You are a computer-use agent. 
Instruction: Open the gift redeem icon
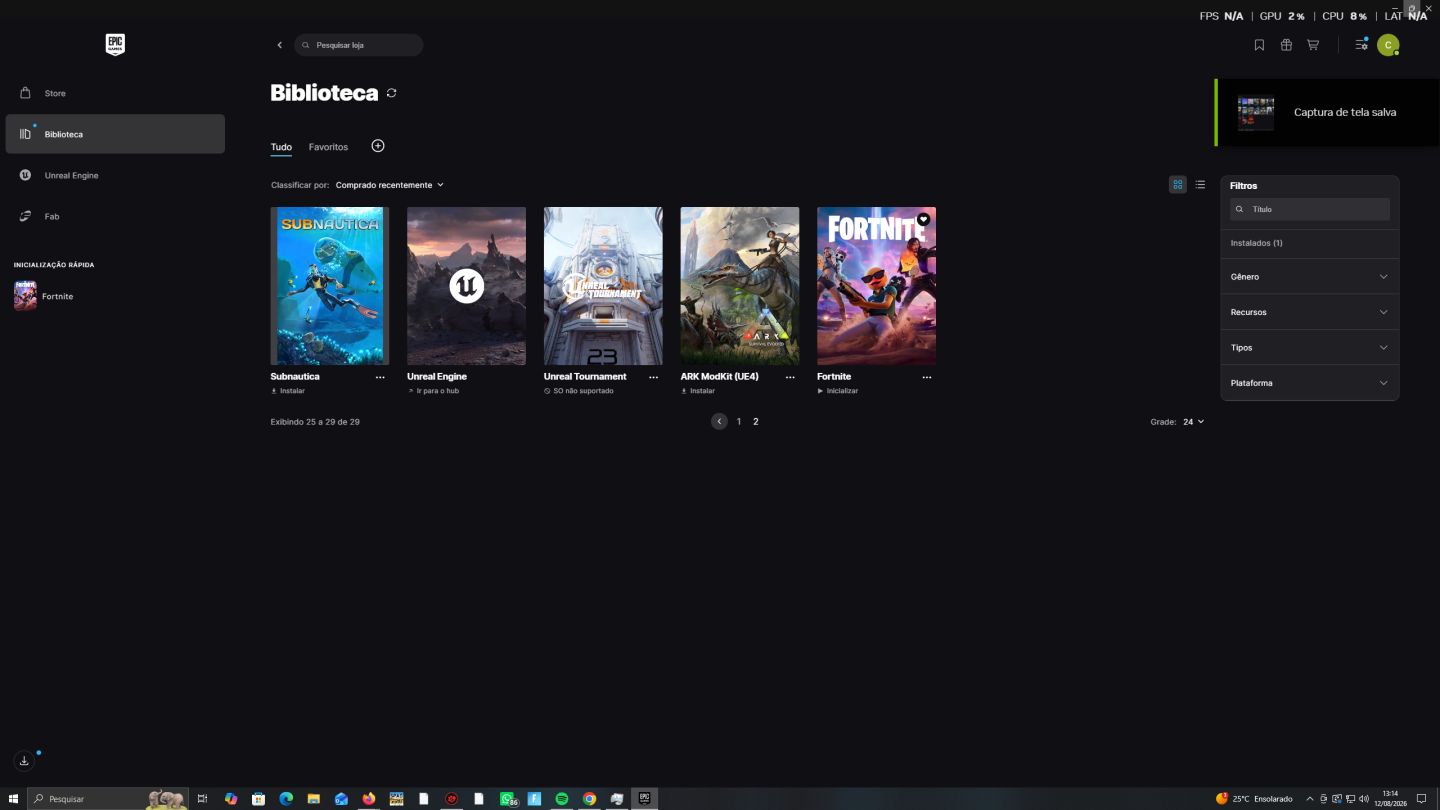1286,45
